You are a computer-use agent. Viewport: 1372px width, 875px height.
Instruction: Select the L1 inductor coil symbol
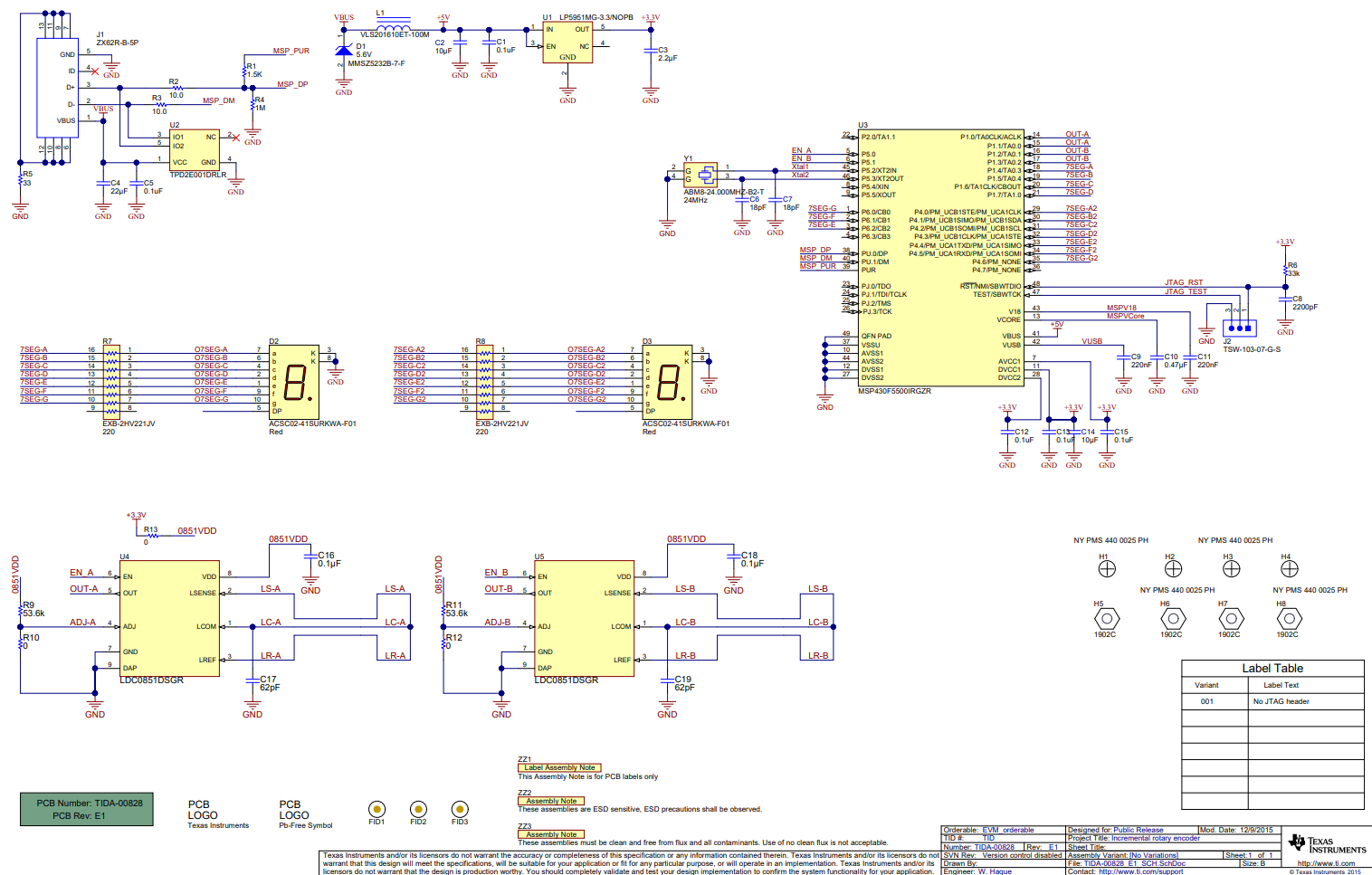point(393,27)
